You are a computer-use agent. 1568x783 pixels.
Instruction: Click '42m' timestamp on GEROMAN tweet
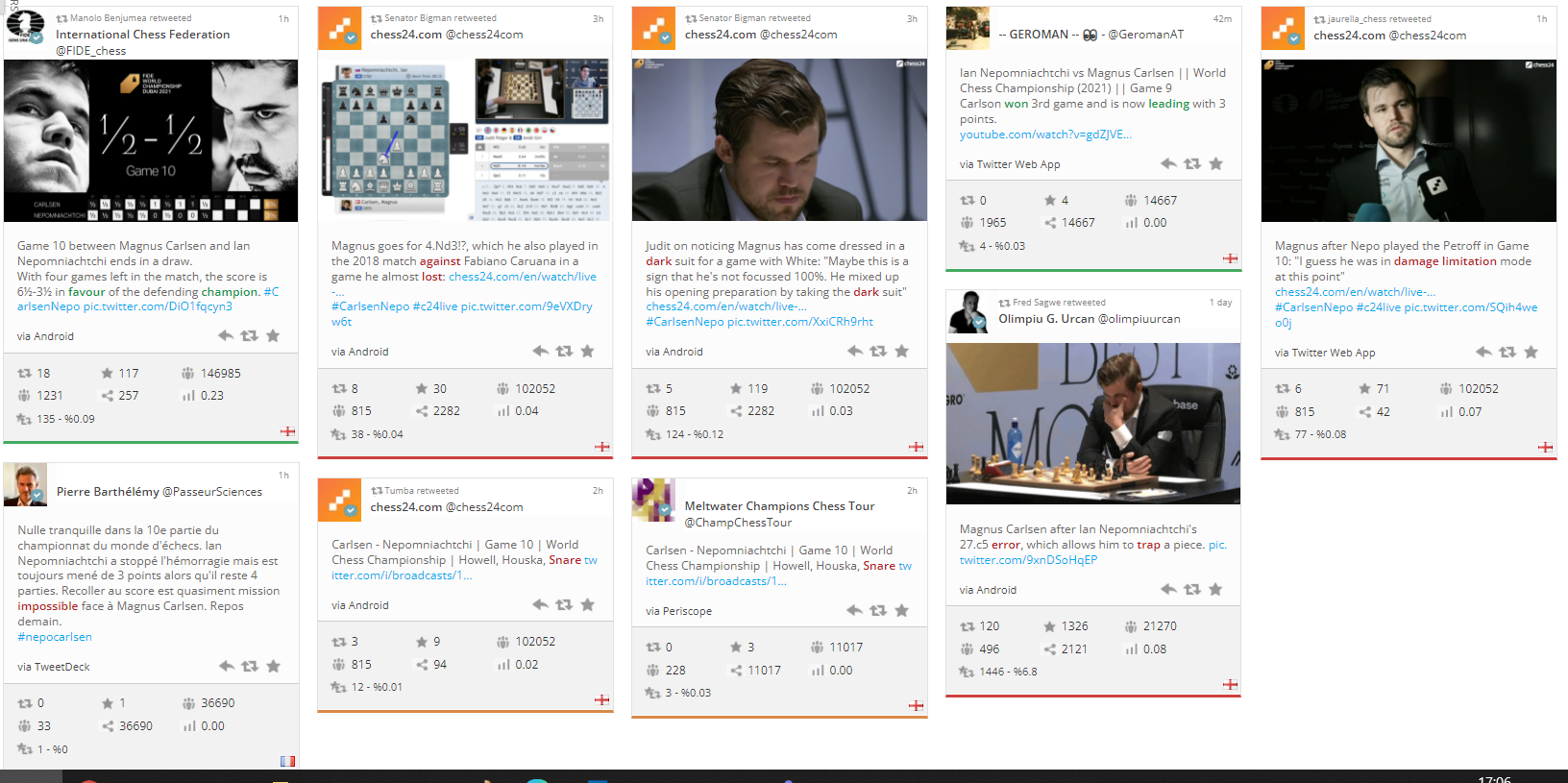pyautogui.click(x=1222, y=18)
